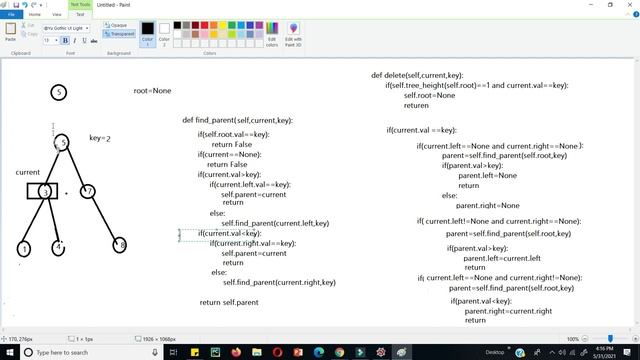The height and width of the screenshot is (360, 640).
Task: Click the zoom in plus button
Action: click(635, 339)
